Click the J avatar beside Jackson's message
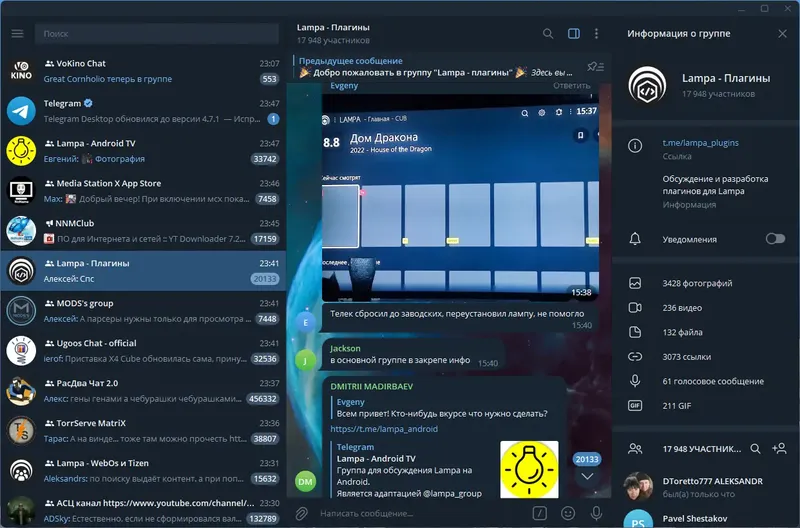The image size is (800, 528). coord(306,361)
